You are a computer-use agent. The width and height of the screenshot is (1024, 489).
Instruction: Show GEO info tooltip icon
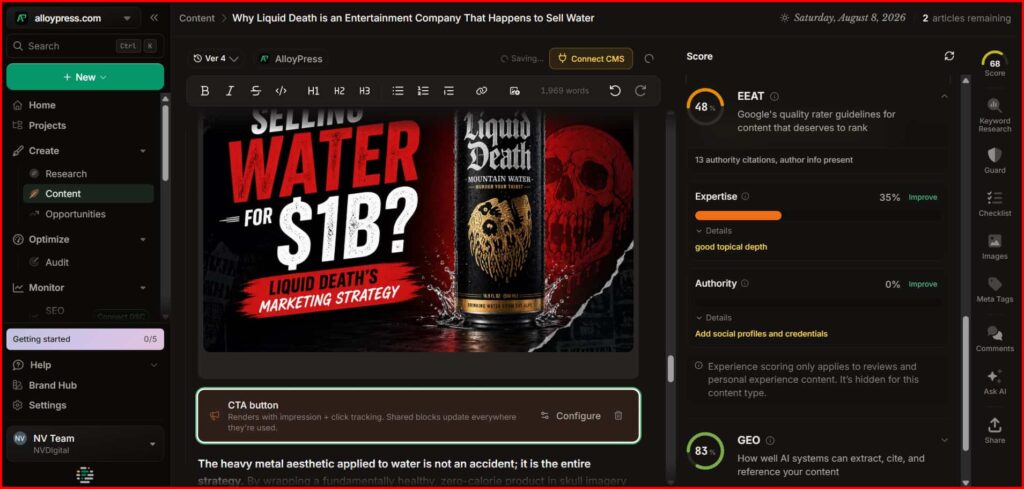[x=770, y=441]
